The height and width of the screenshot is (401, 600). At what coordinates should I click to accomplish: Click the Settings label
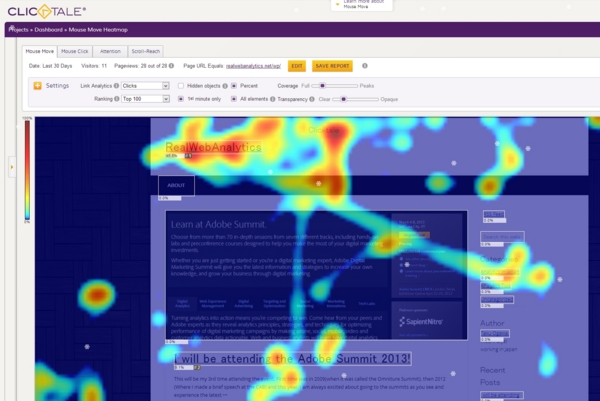point(57,86)
